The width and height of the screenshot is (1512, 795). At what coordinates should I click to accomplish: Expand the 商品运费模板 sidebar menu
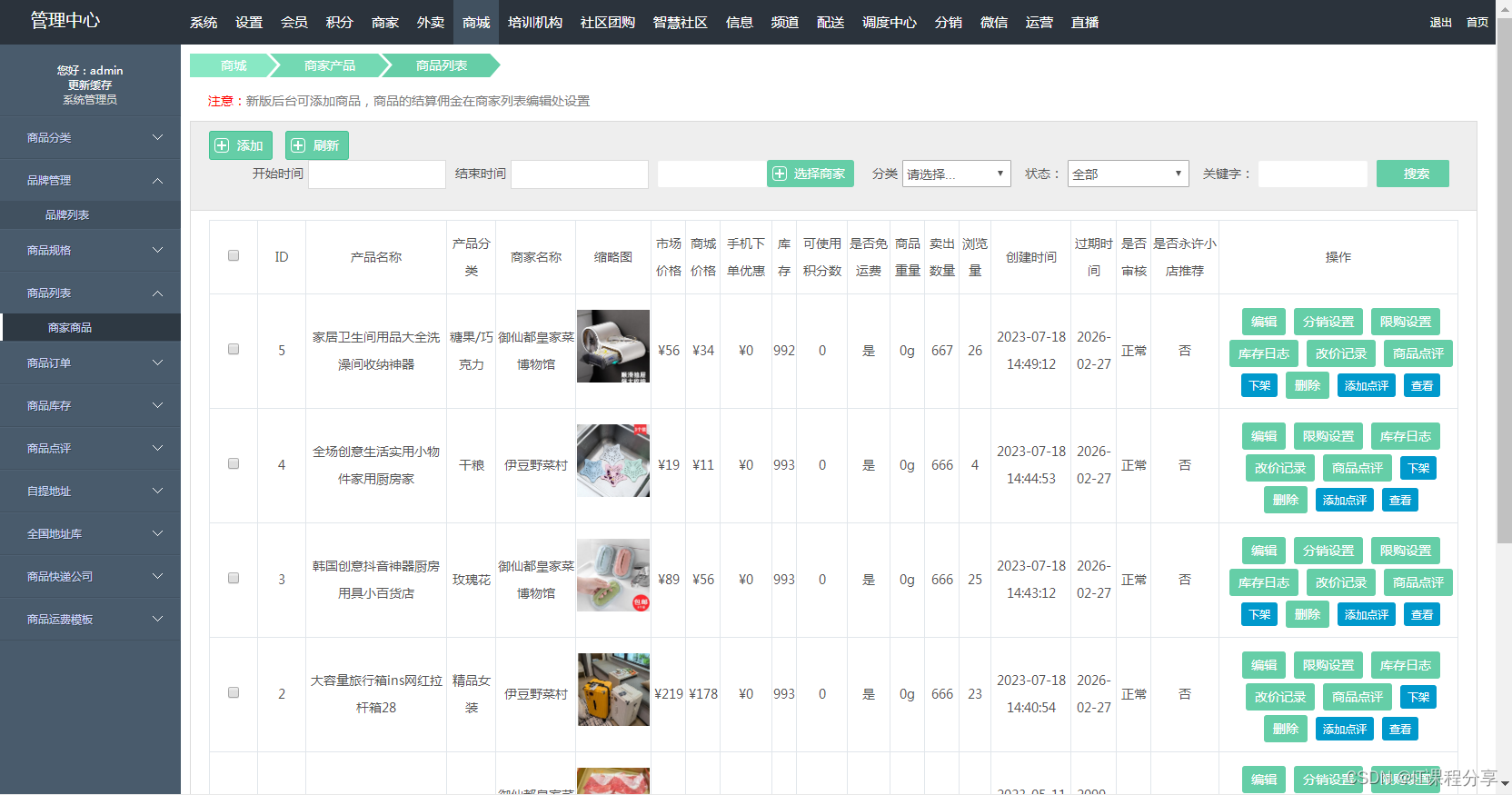click(x=90, y=620)
